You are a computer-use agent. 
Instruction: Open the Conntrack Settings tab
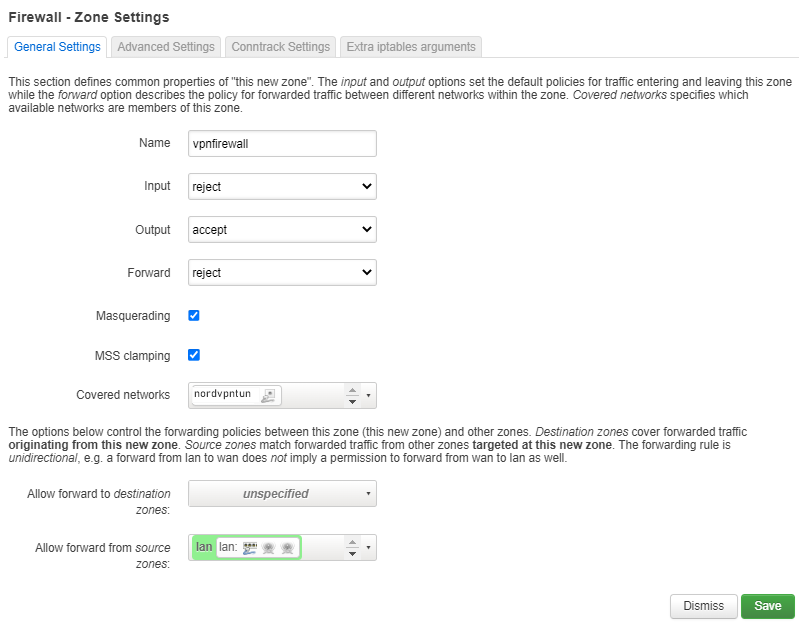pos(280,47)
